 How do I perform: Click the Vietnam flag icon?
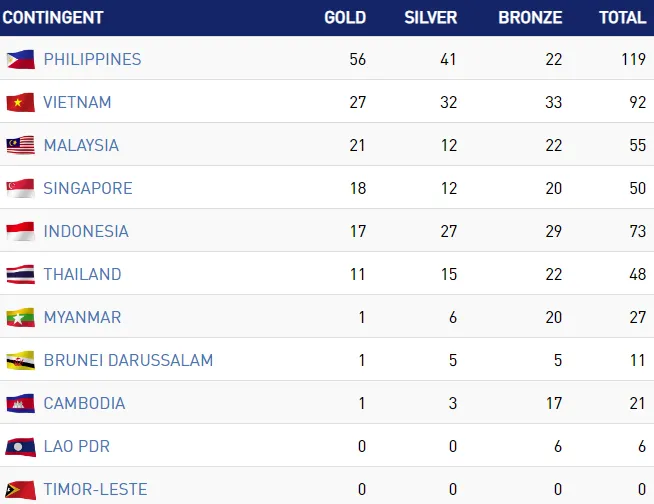tap(21, 102)
